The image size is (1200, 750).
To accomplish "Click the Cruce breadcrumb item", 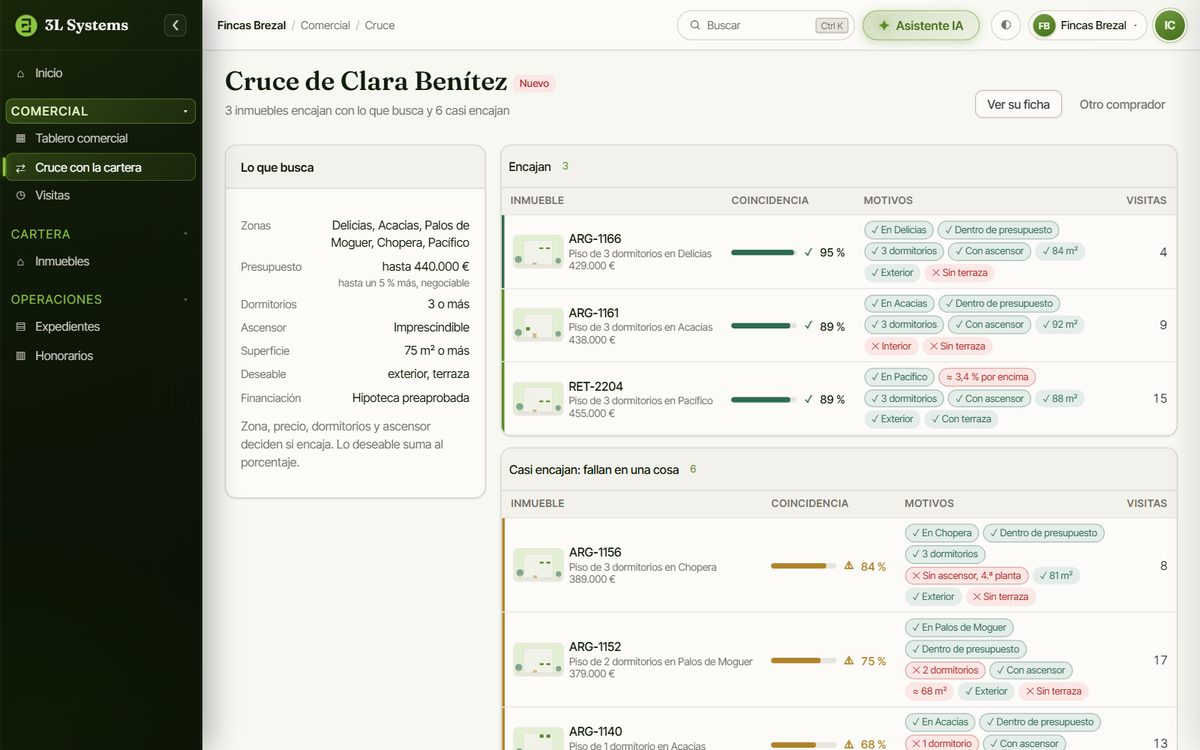I will point(380,25).
